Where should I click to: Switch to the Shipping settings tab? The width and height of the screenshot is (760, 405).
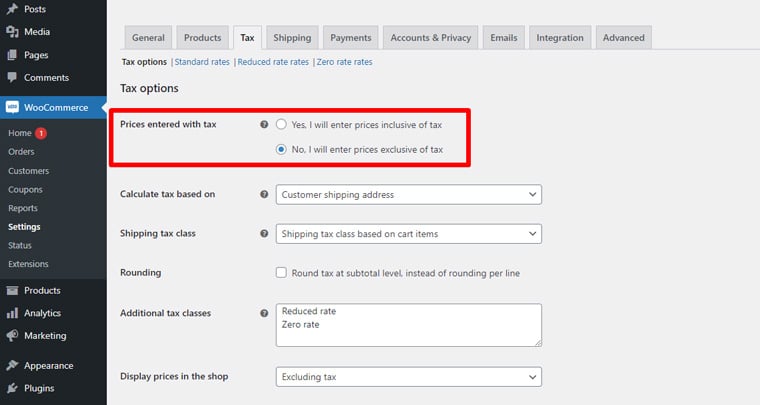pos(292,38)
